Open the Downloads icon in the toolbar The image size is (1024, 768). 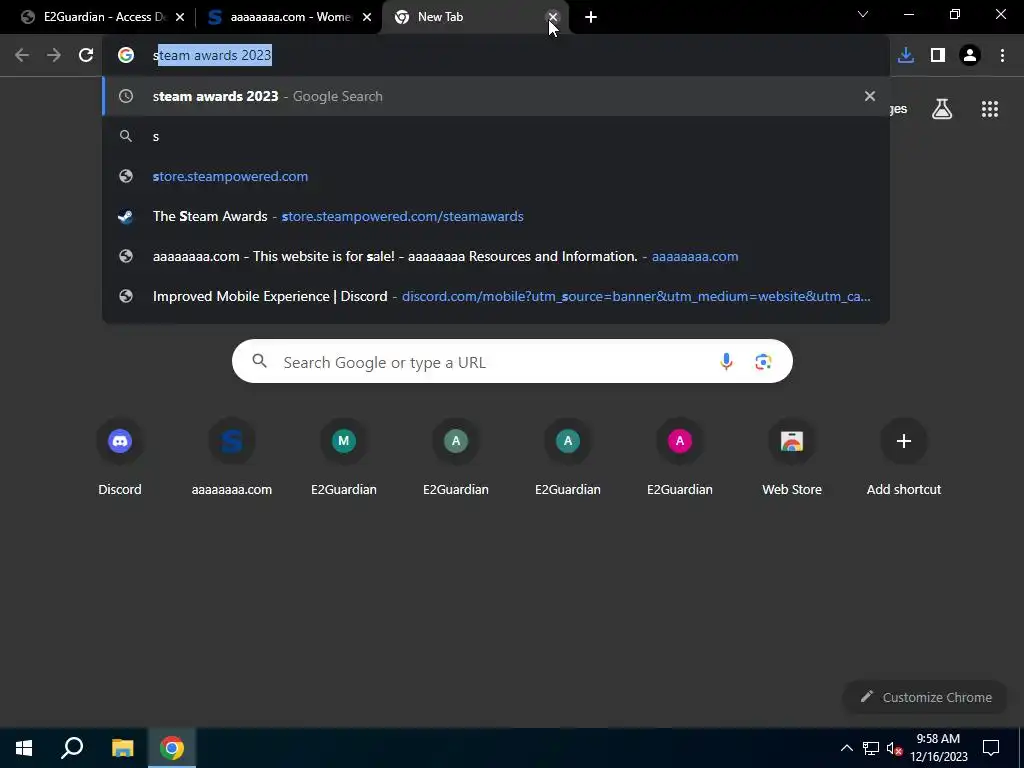click(x=906, y=56)
